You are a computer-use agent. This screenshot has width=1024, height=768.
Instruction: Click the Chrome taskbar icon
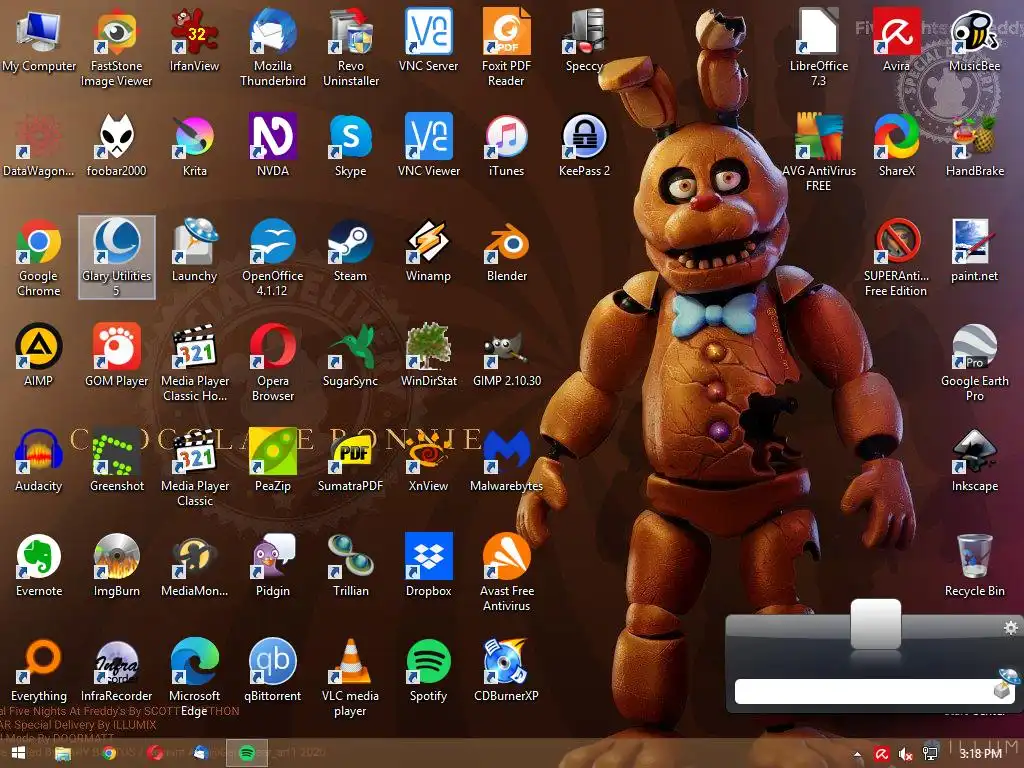click(109, 754)
